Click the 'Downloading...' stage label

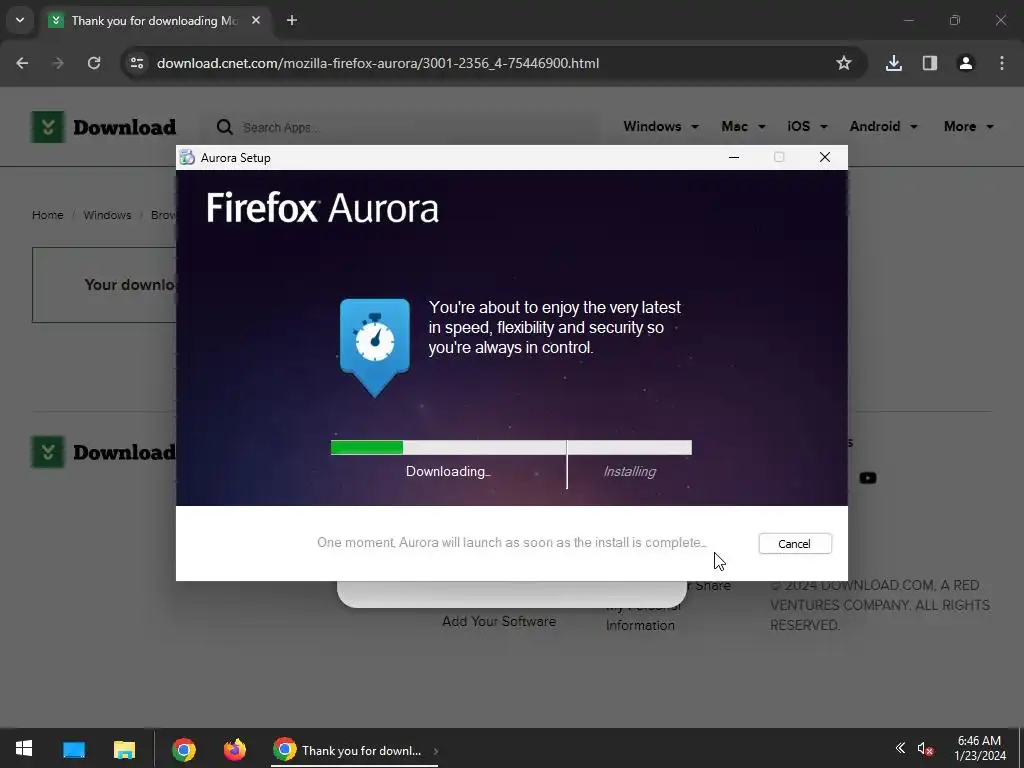(x=448, y=472)
